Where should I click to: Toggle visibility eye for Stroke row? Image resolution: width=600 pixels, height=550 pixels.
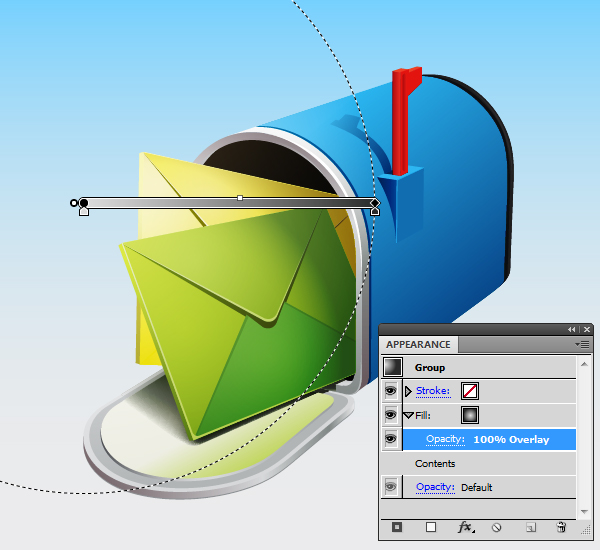pos(391,391)
